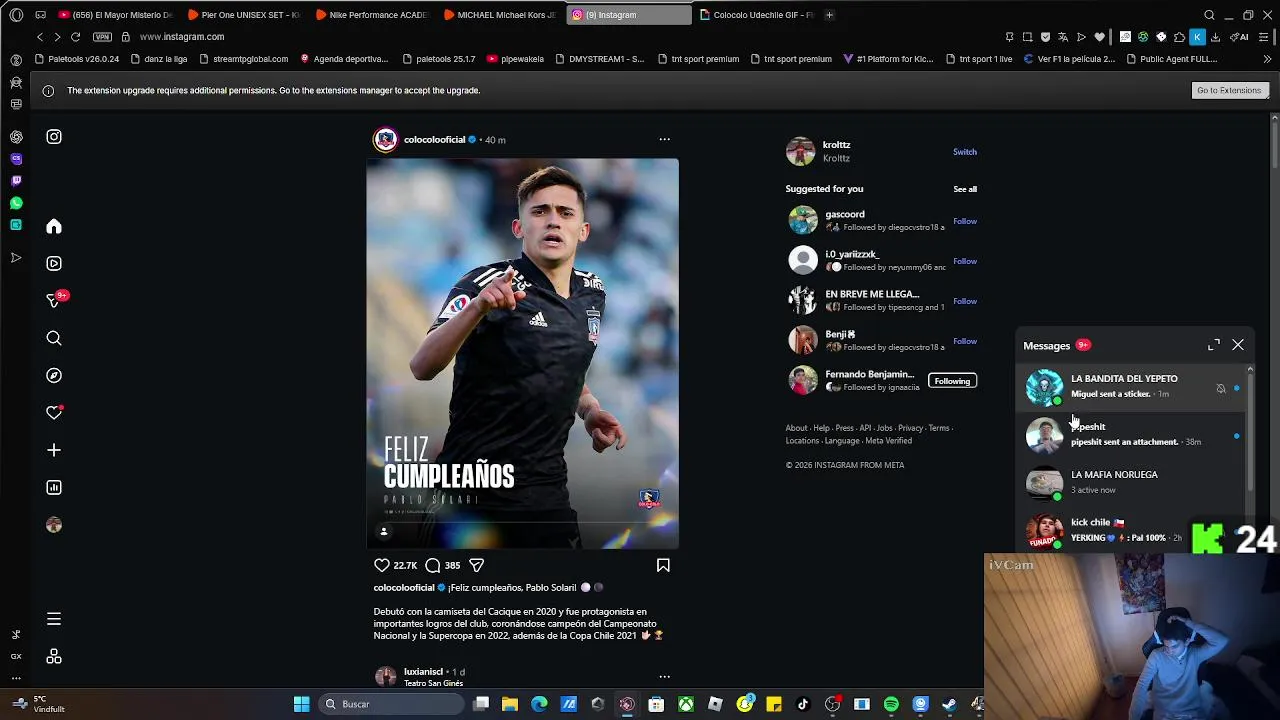Share the colocolooficial post
The image size is (1280, 720).
[477, 565]
